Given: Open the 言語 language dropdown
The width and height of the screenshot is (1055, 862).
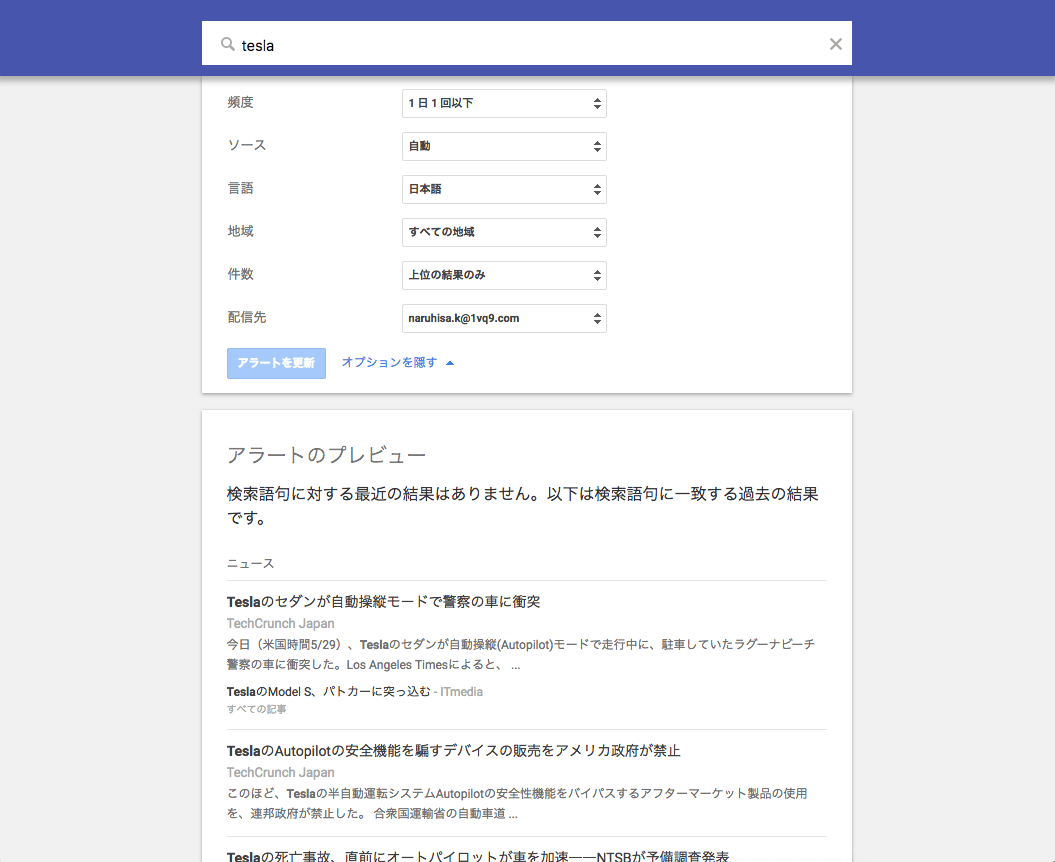Looking at the screenshot, I should [x=504, y=190].
